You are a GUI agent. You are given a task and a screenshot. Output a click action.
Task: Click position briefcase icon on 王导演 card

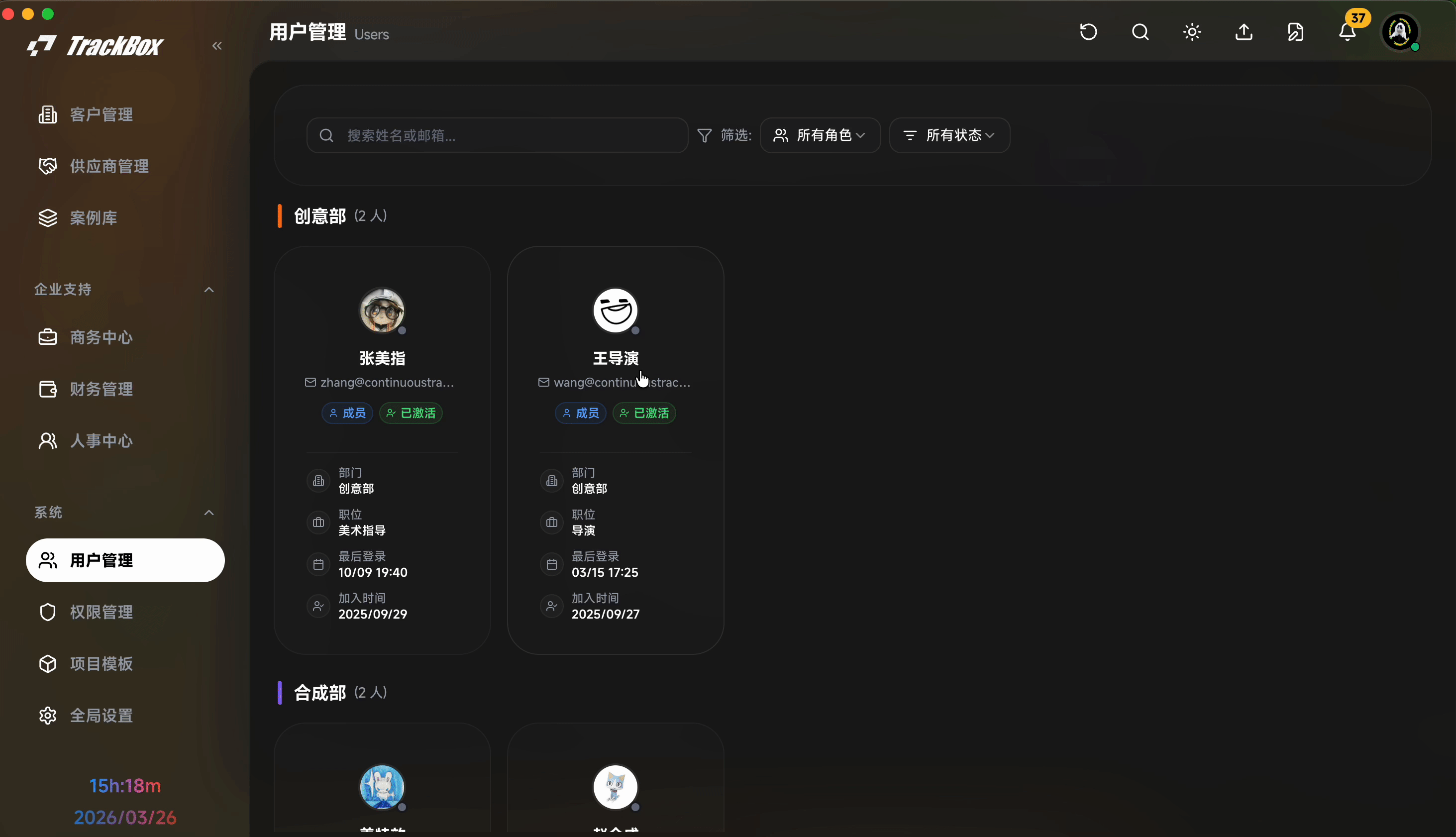[552, 523]
